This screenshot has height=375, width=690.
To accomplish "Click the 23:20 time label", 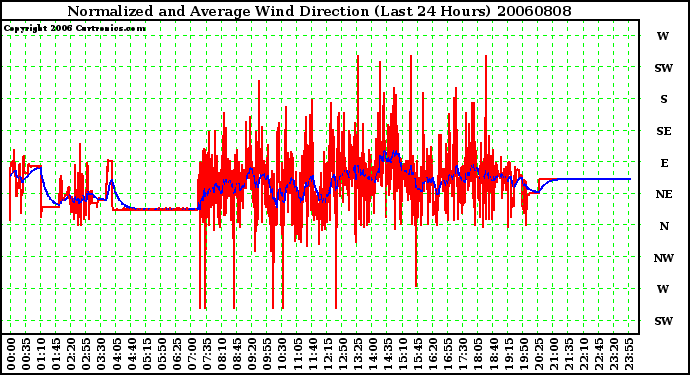I will pyautogui.click(x=613, y=354).
